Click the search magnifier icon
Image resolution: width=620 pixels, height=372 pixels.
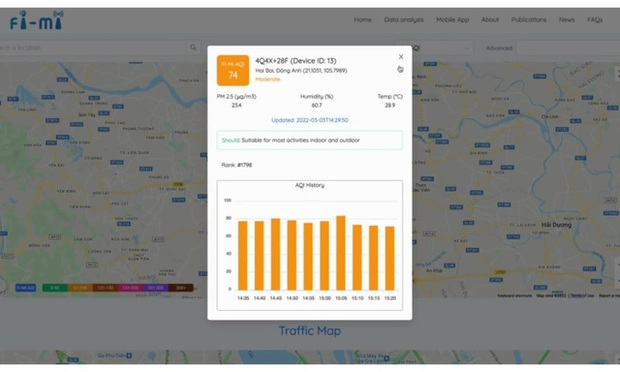point(193,48)
